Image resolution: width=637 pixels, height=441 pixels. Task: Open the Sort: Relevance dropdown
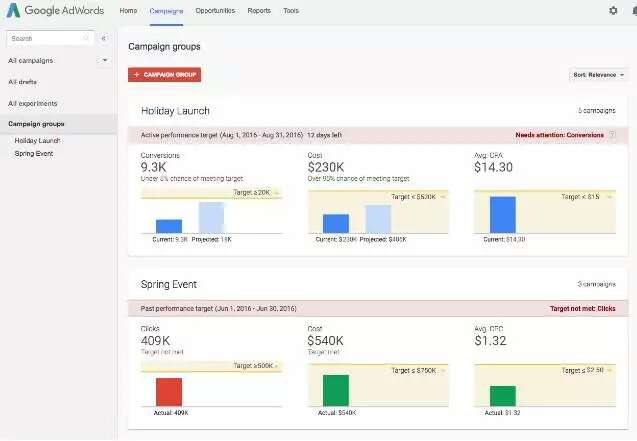pyautogui.click(x=598, y=75)
